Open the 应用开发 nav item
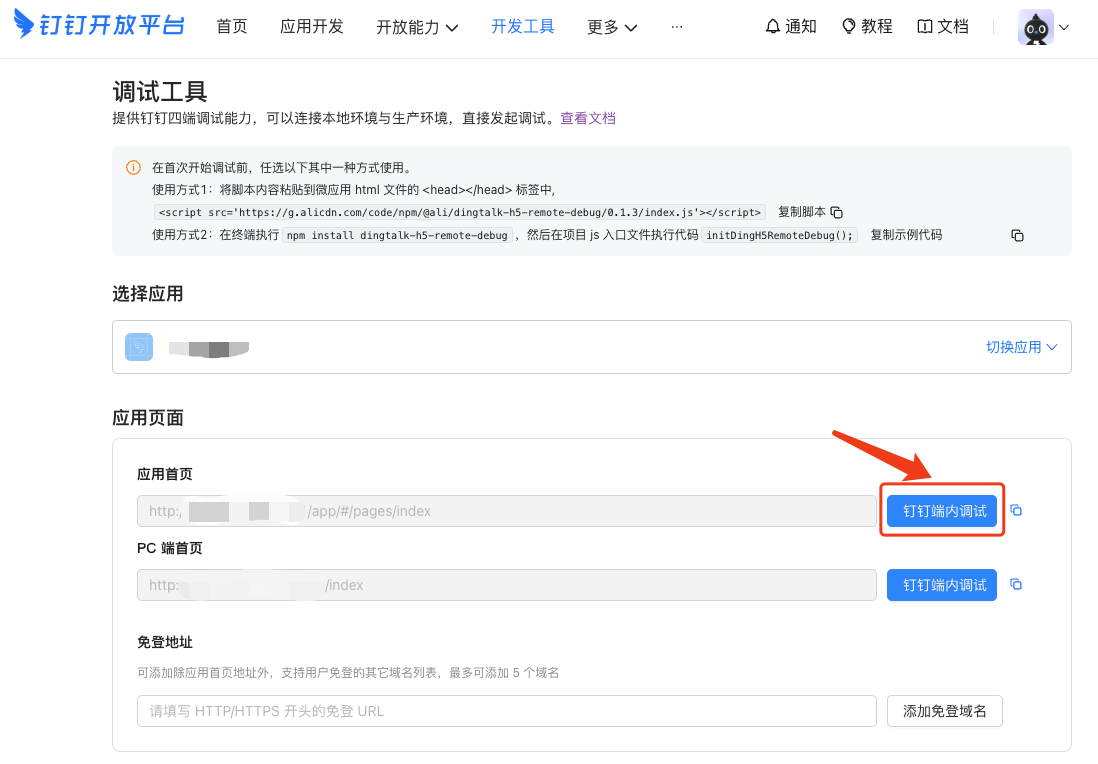 [312, 27]
